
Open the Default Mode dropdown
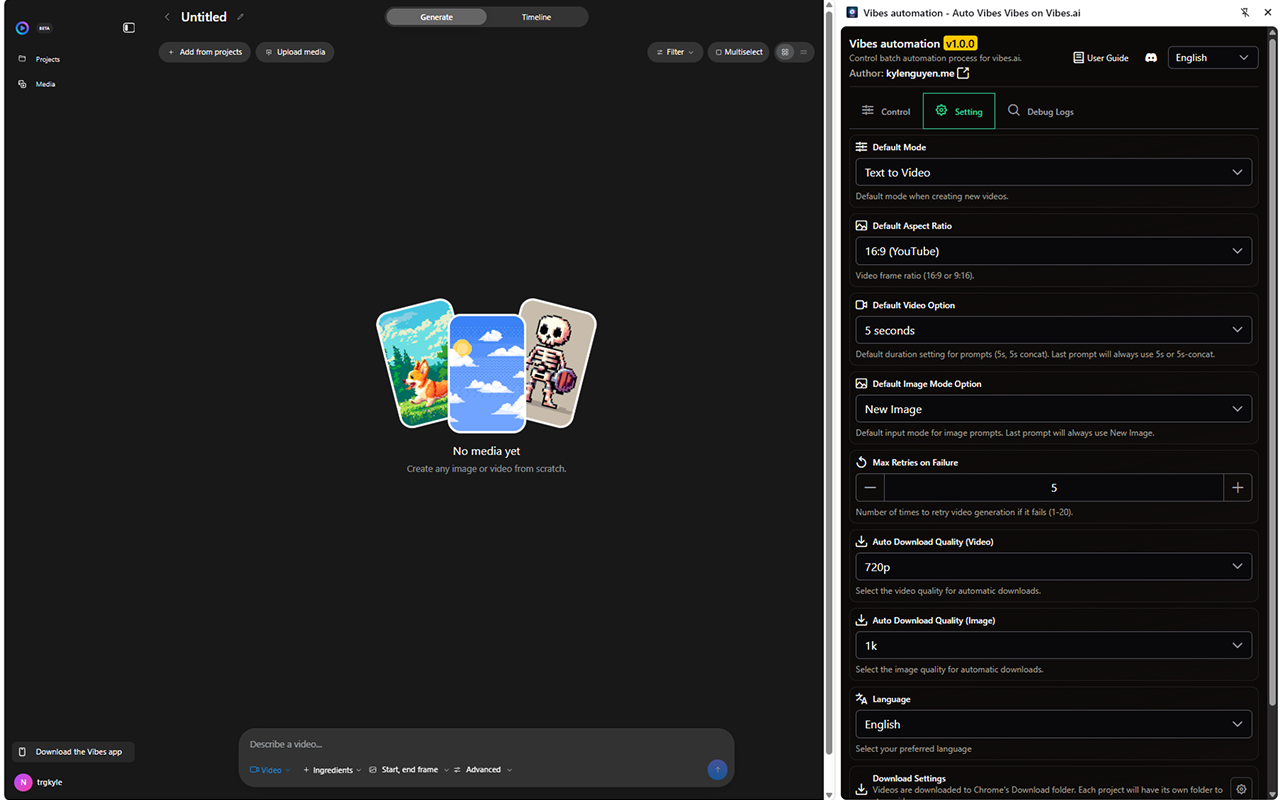tap(1054, 172)
